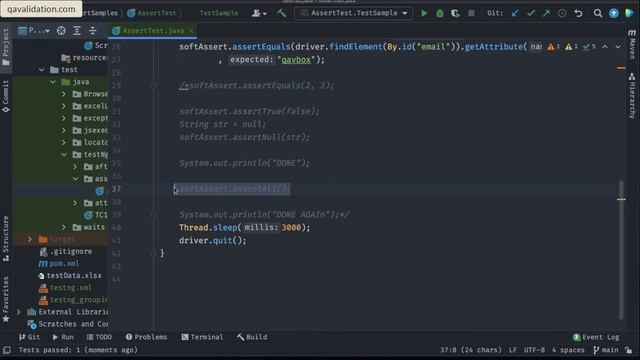This screenshot has width=640, height=360.
Task: Expand External Libraries node
Action: [x=19, y=312]
